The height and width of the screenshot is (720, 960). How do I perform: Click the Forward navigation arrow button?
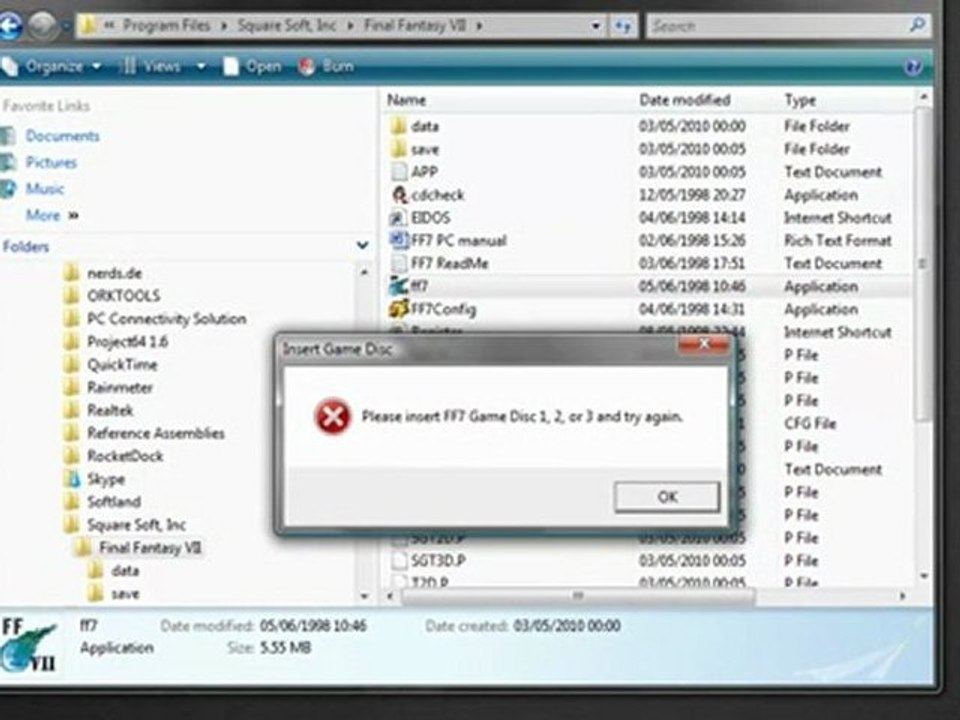(x=43, y=26)
